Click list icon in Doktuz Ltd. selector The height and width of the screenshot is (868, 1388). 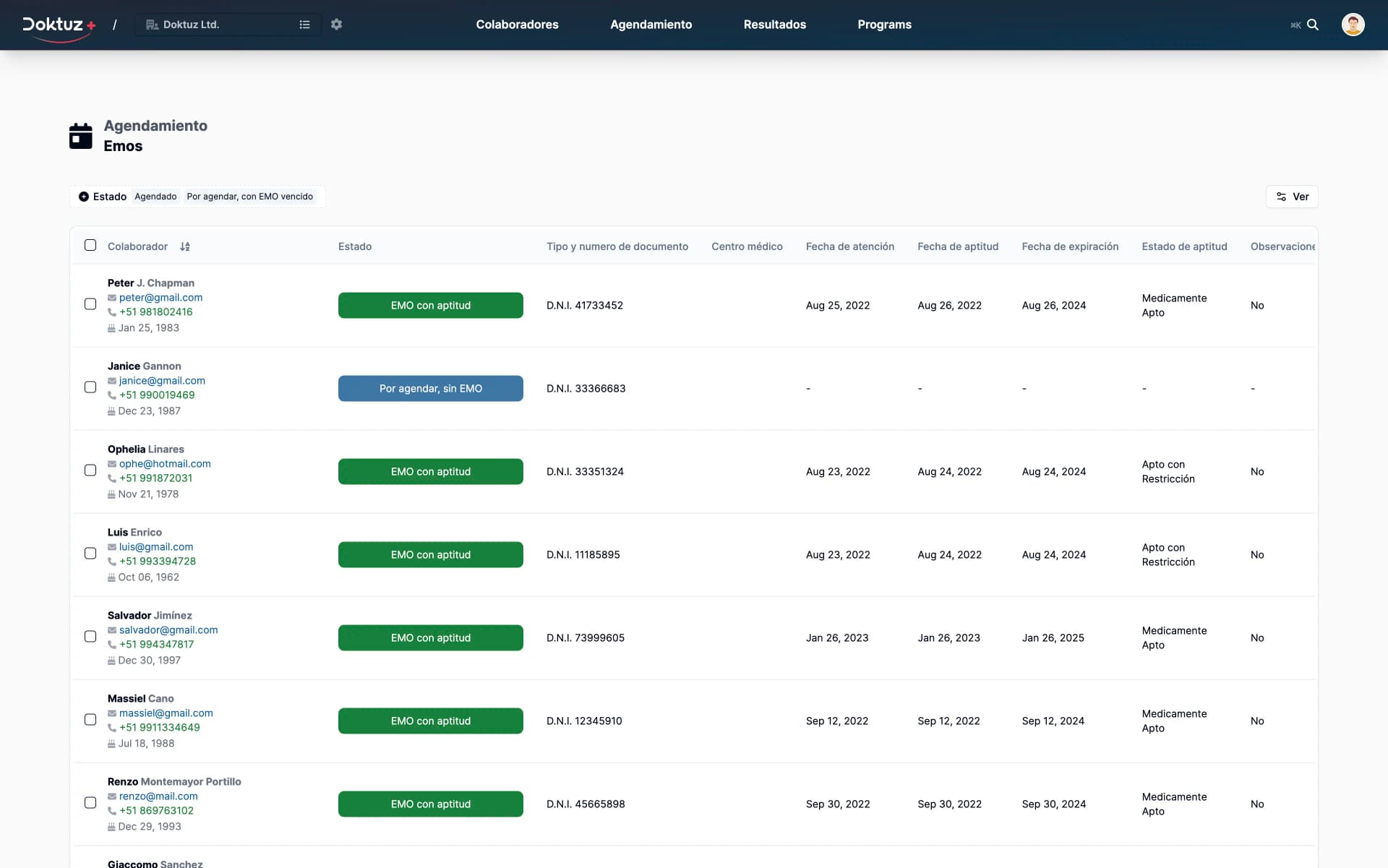point(304,25)
